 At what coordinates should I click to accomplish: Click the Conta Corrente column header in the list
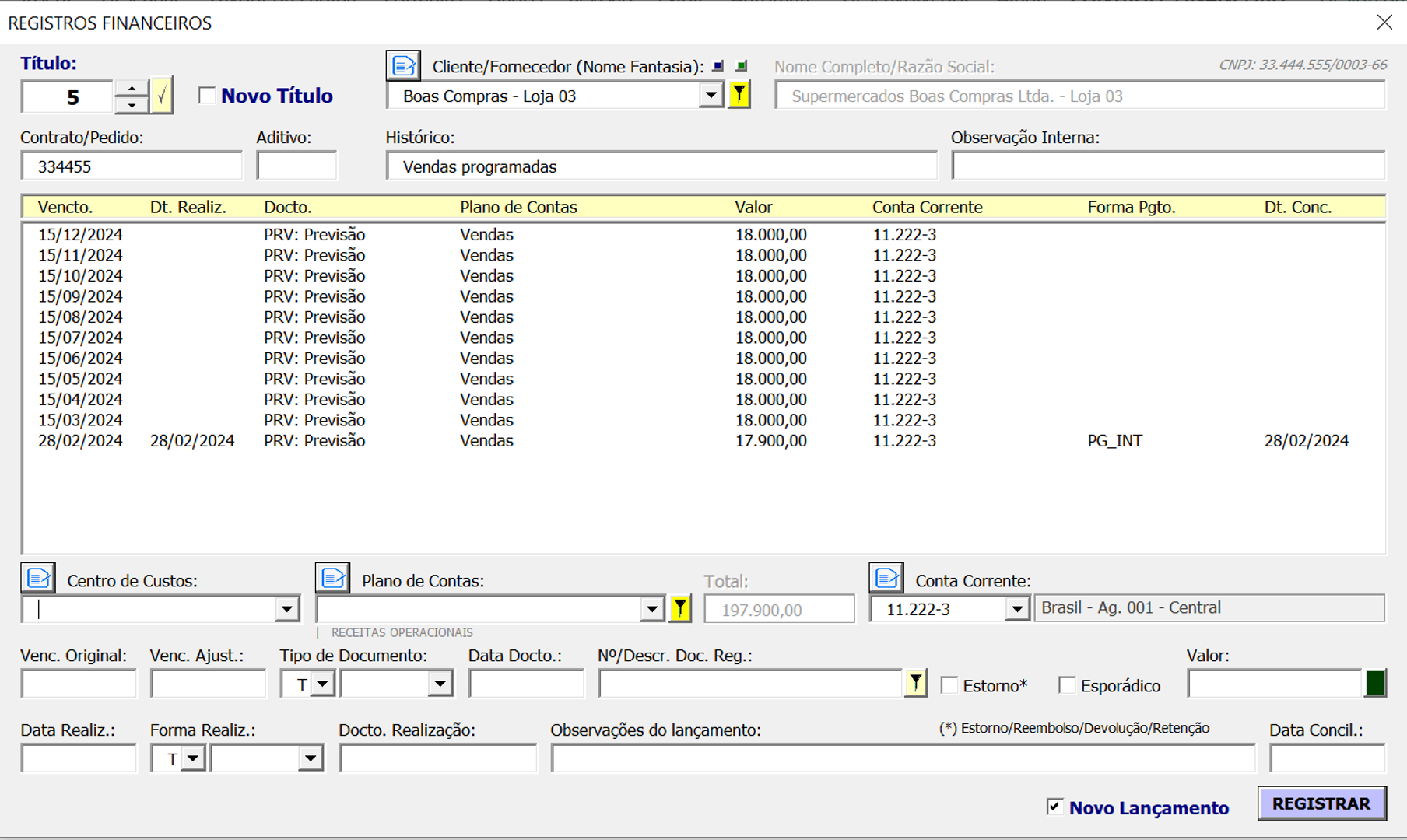click(928, 207)
